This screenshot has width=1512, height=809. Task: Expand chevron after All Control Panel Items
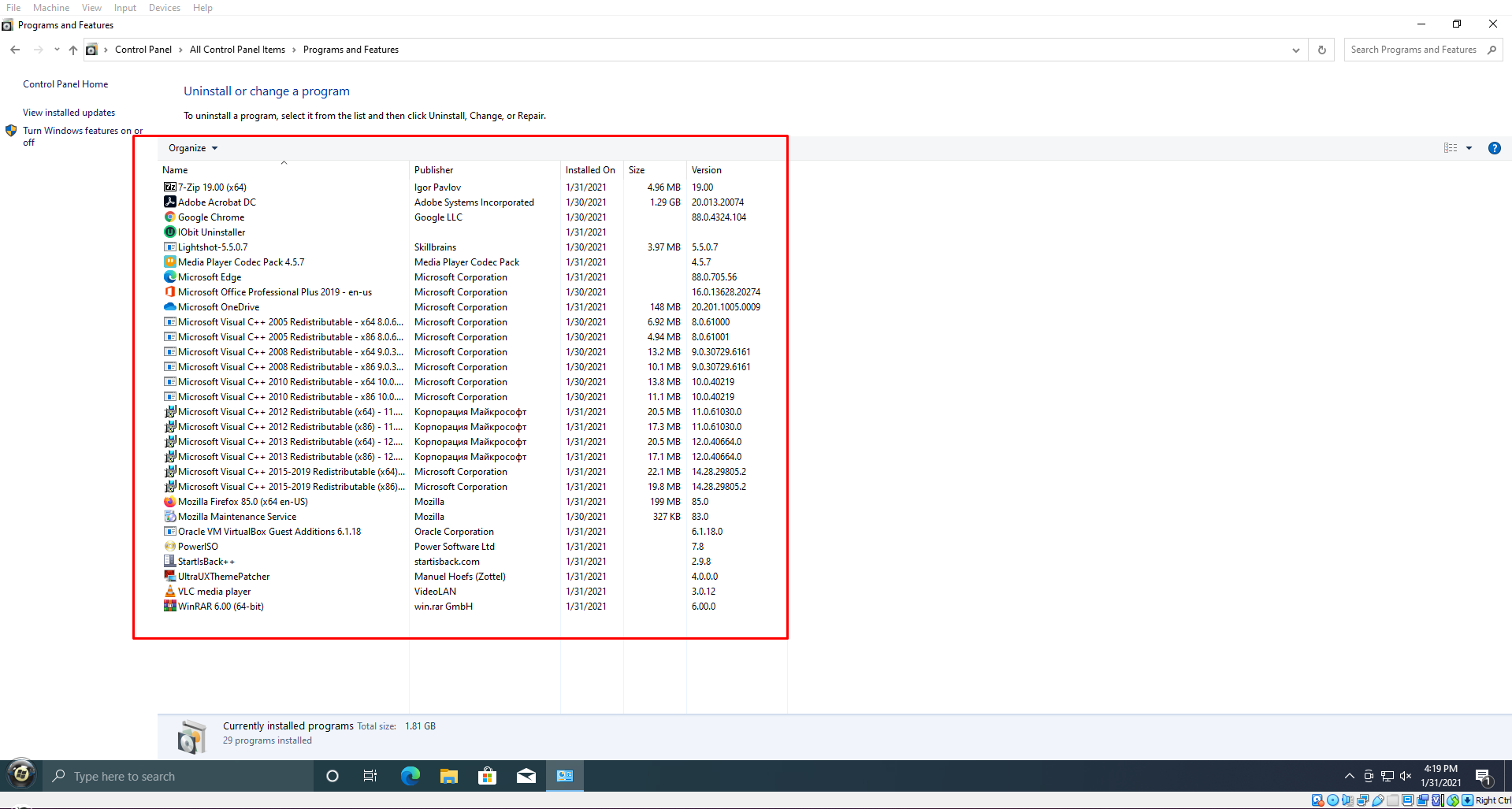click(294, 50)
